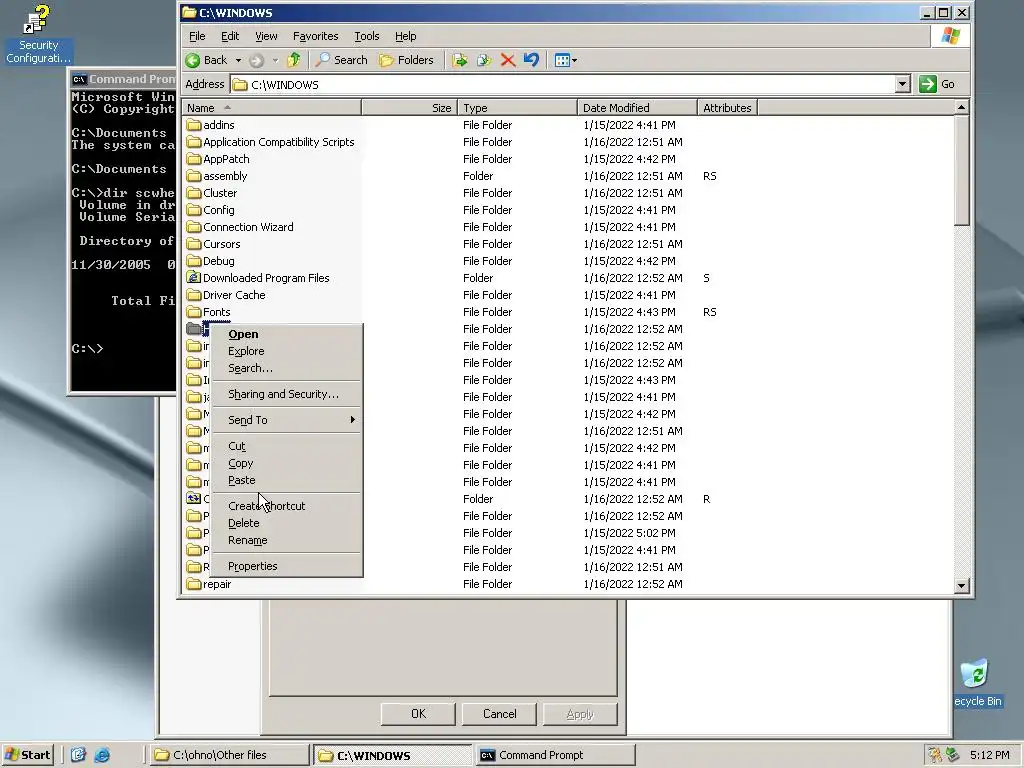Click the second system tray icon by the clock
Screen dimensions: 1024x768
pos(953,755)
